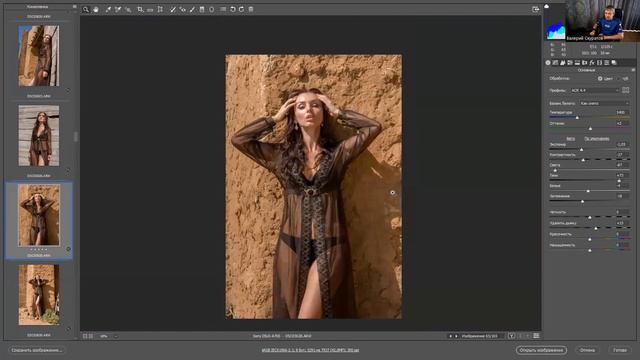Click the Готово done button
Screen dimensions: 640x360
click(620, 350)
